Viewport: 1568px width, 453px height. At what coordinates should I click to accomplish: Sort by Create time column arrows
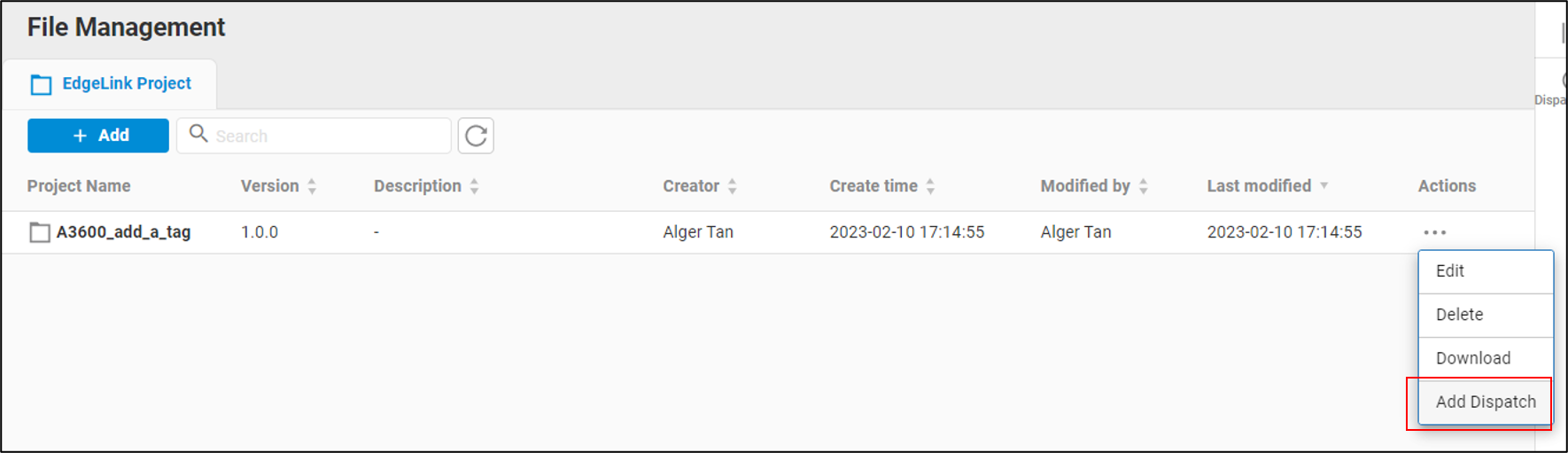(930, 186)
